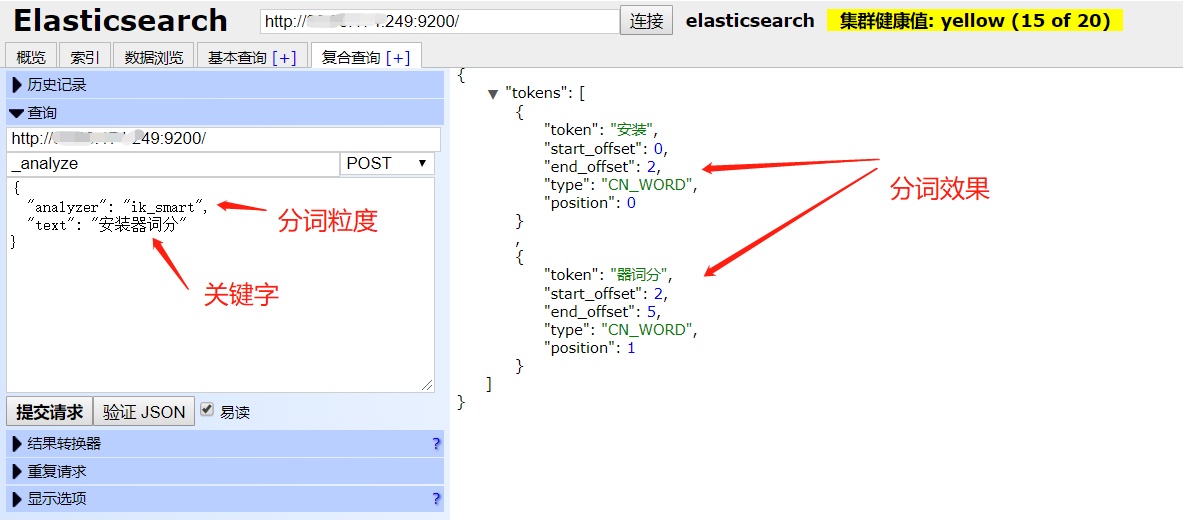Open the 概览 tab
This screenshot has height=522, width=1183.
(x=31, y=57)
